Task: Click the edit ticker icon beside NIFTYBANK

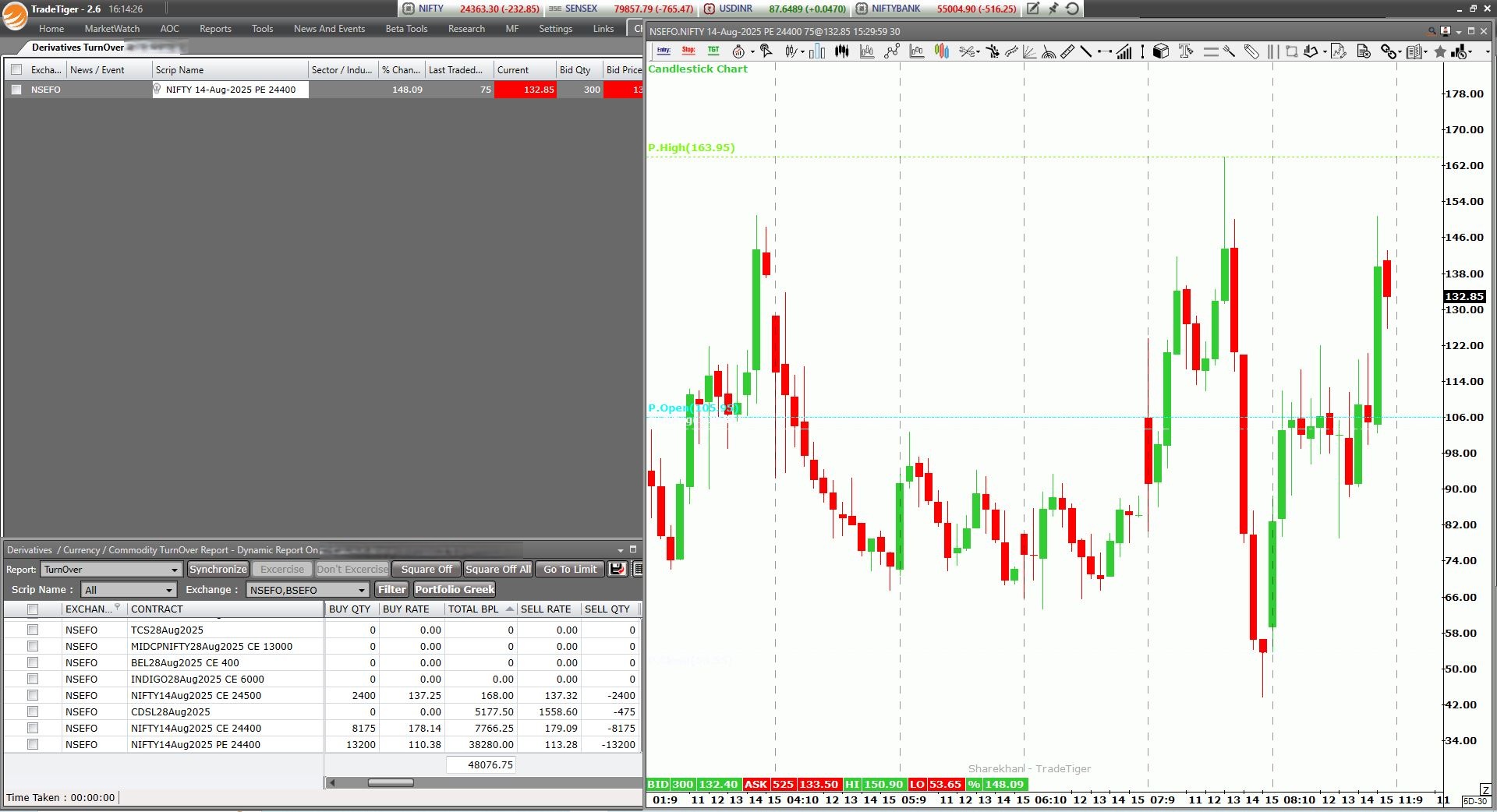Action: 1033,9
